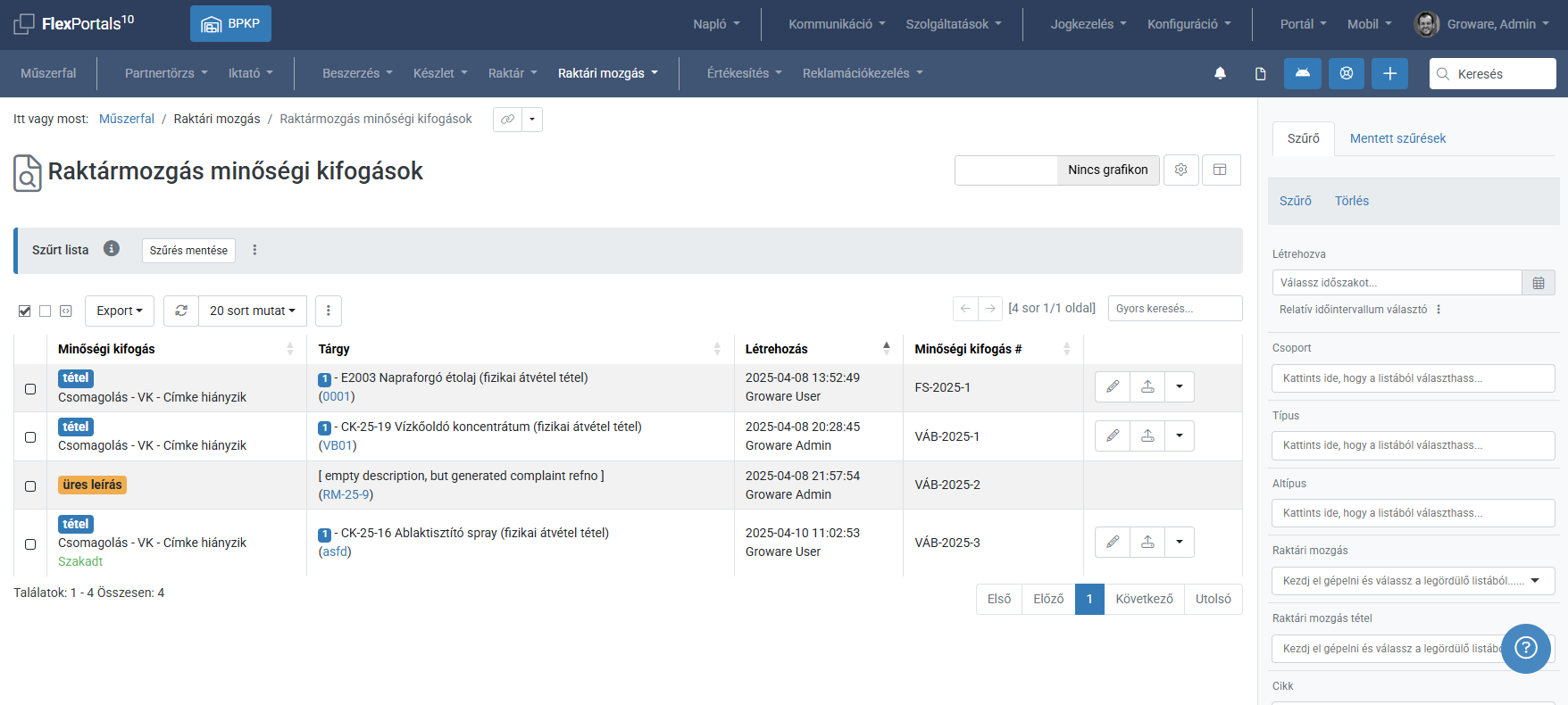Focus the Válassz időszakot date field
Image resolution: width=1568 pixels, height=705 pixels.
tap(1397, 283)
